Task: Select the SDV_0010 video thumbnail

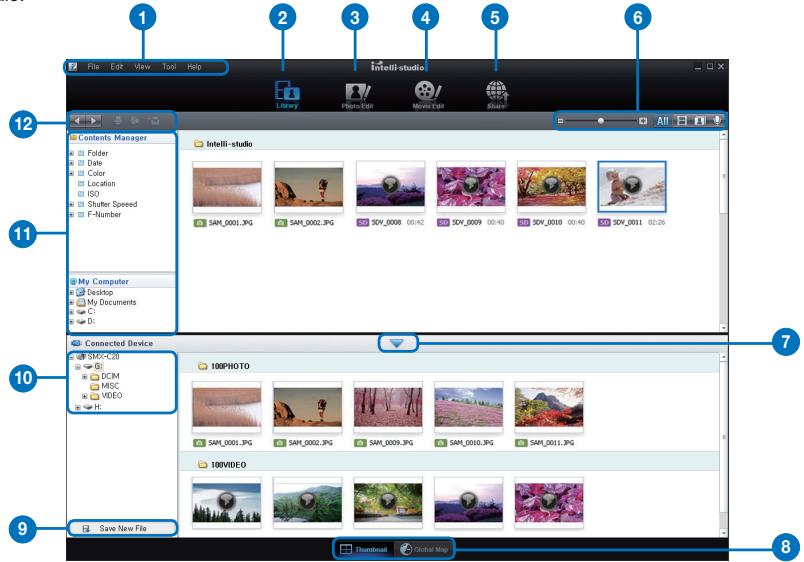Action: point(551,187)
